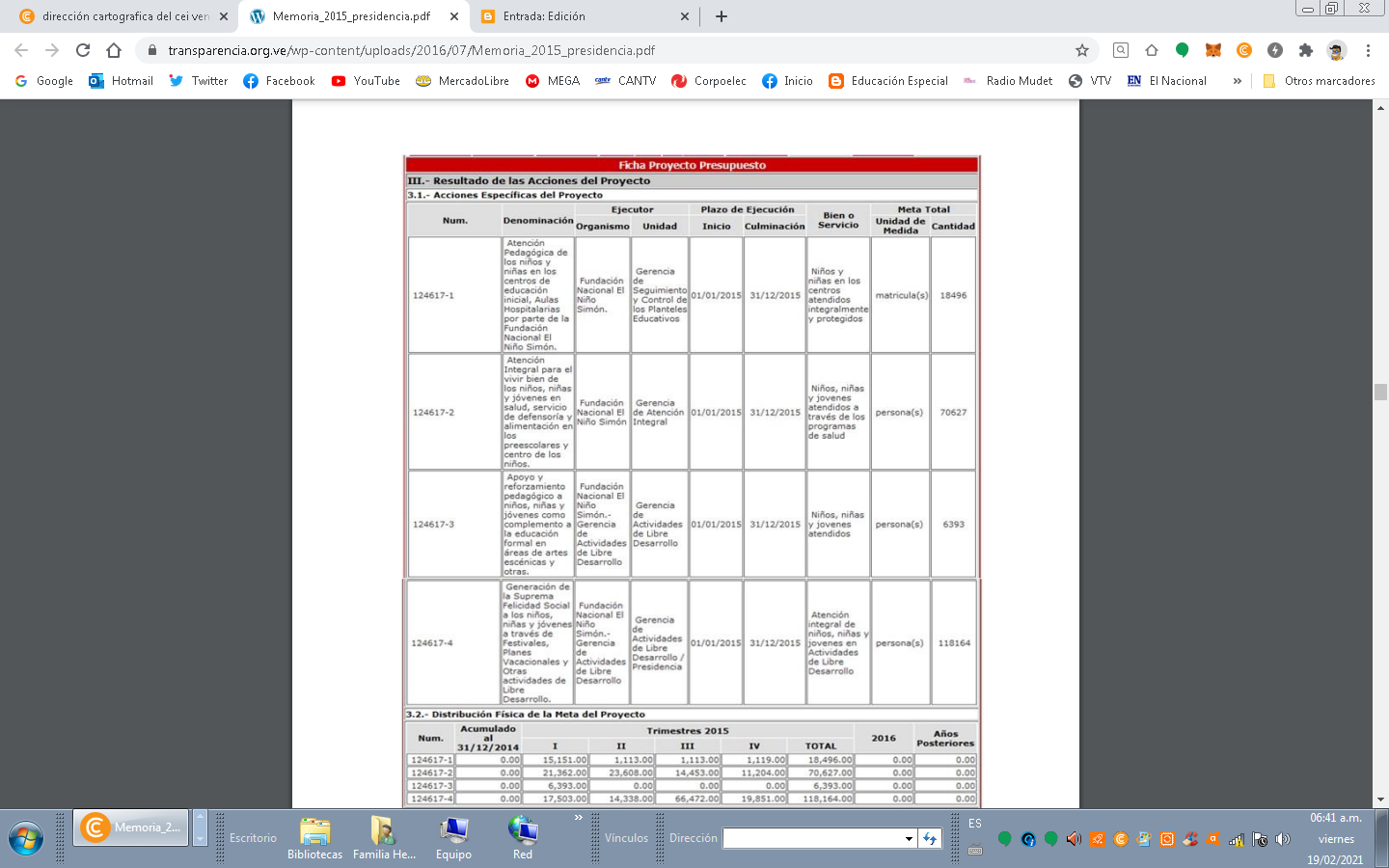
Task: Open the lightning bolt extension icon
Action: pos(1275,50)
